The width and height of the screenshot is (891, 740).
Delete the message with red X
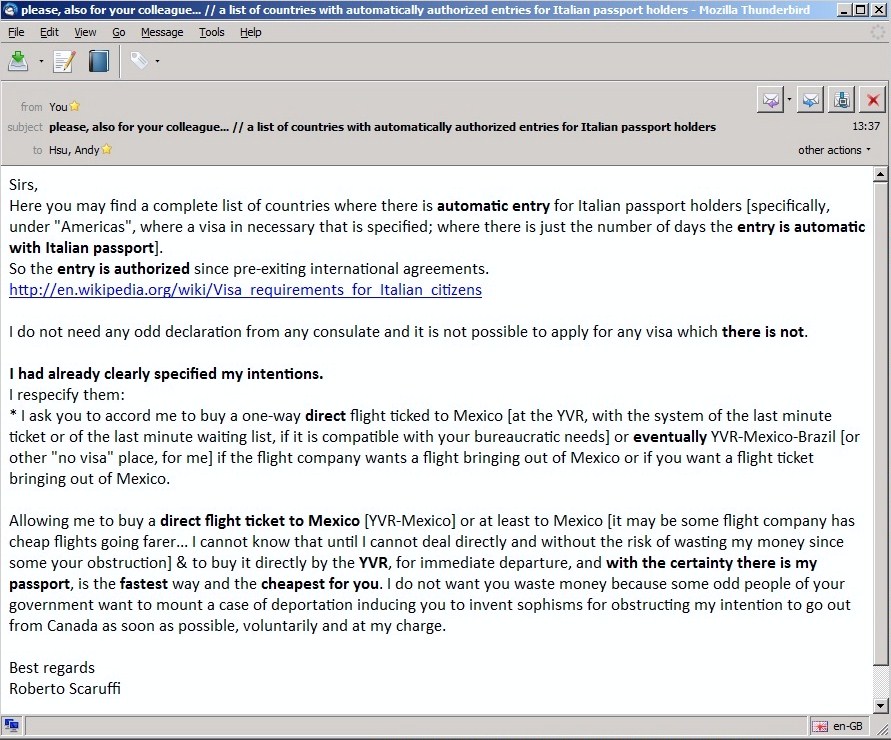873,101
